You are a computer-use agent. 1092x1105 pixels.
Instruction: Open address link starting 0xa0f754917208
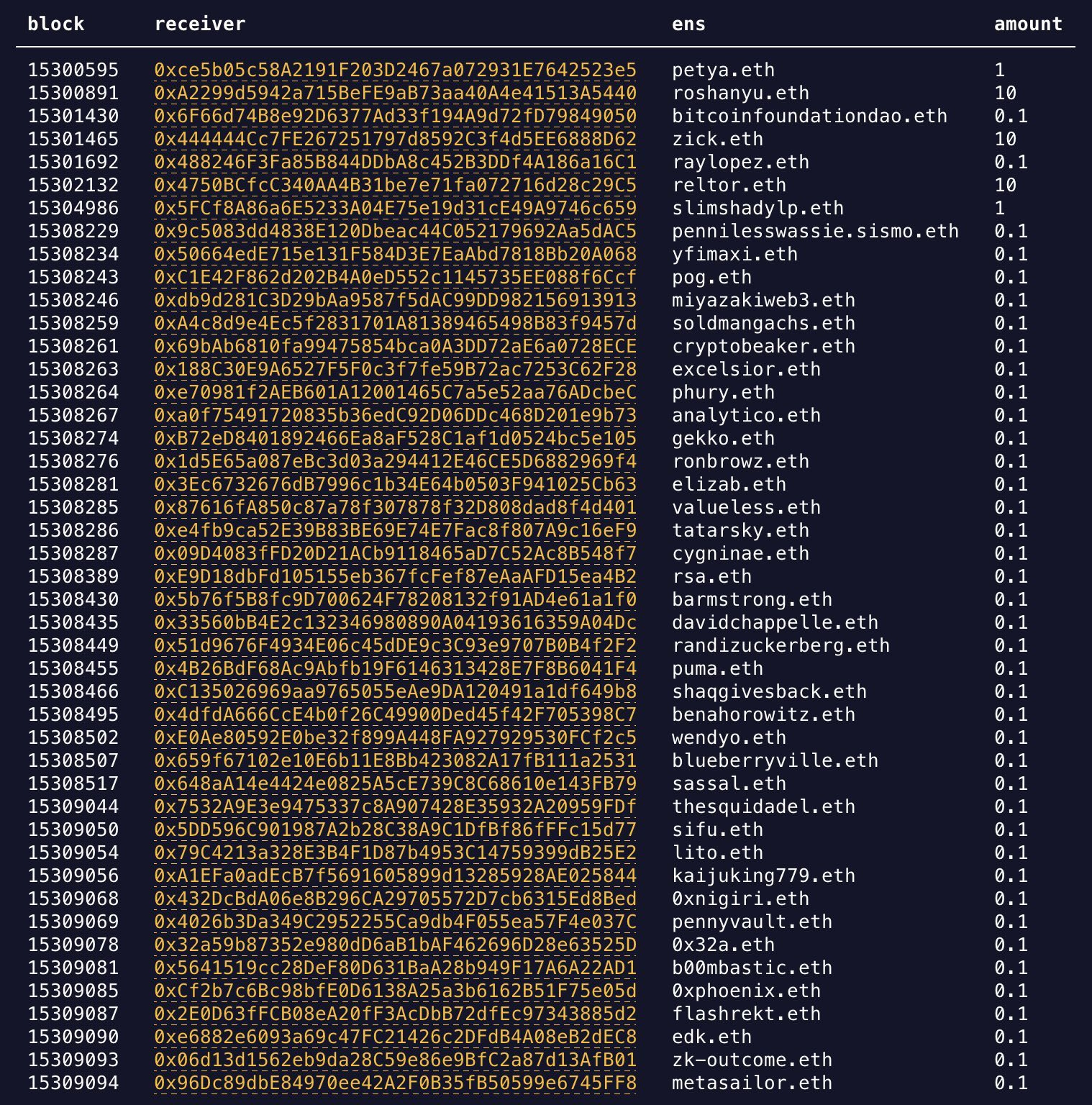396,415
